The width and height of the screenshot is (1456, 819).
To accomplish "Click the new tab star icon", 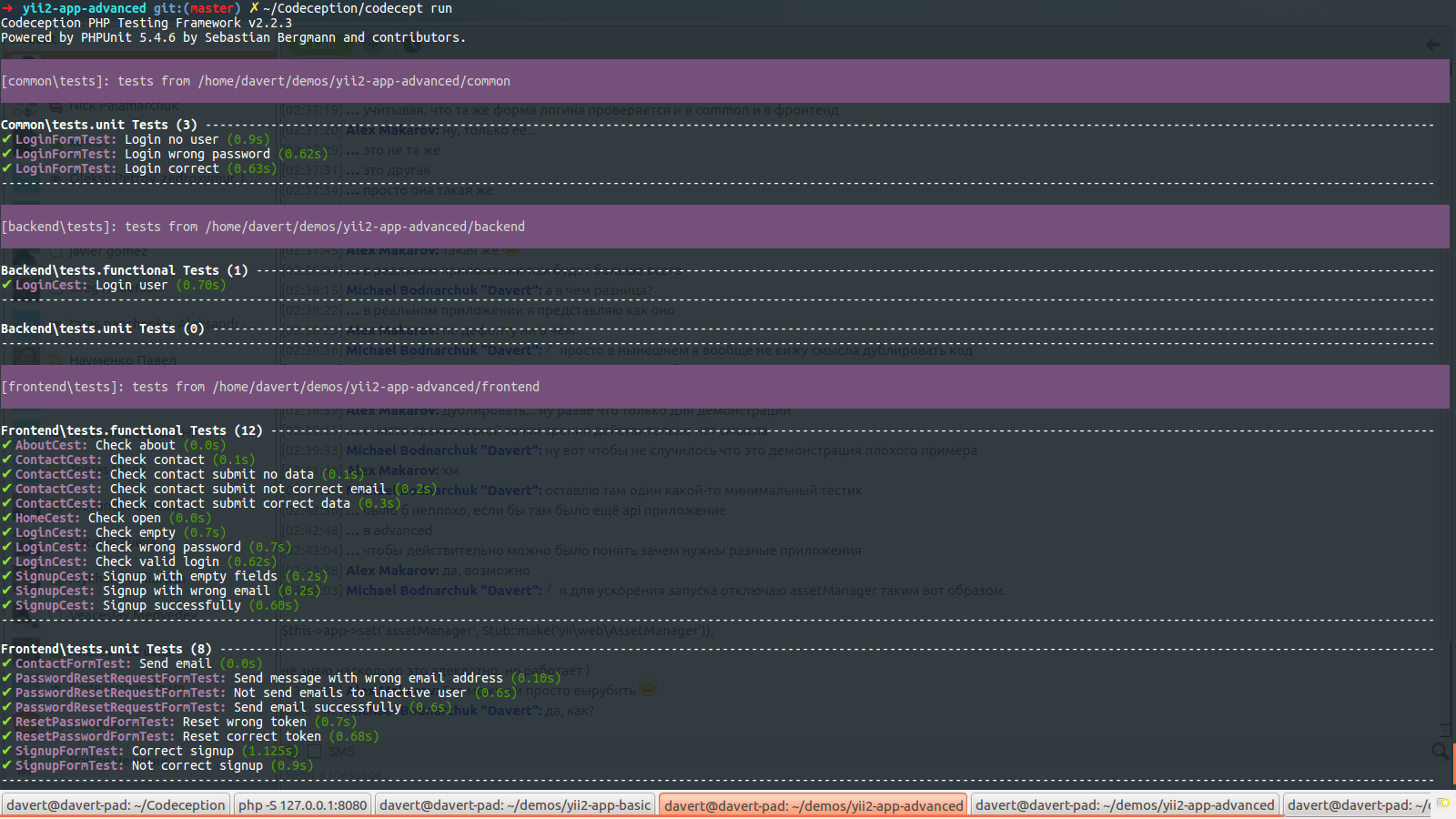I will (1444, 804).
